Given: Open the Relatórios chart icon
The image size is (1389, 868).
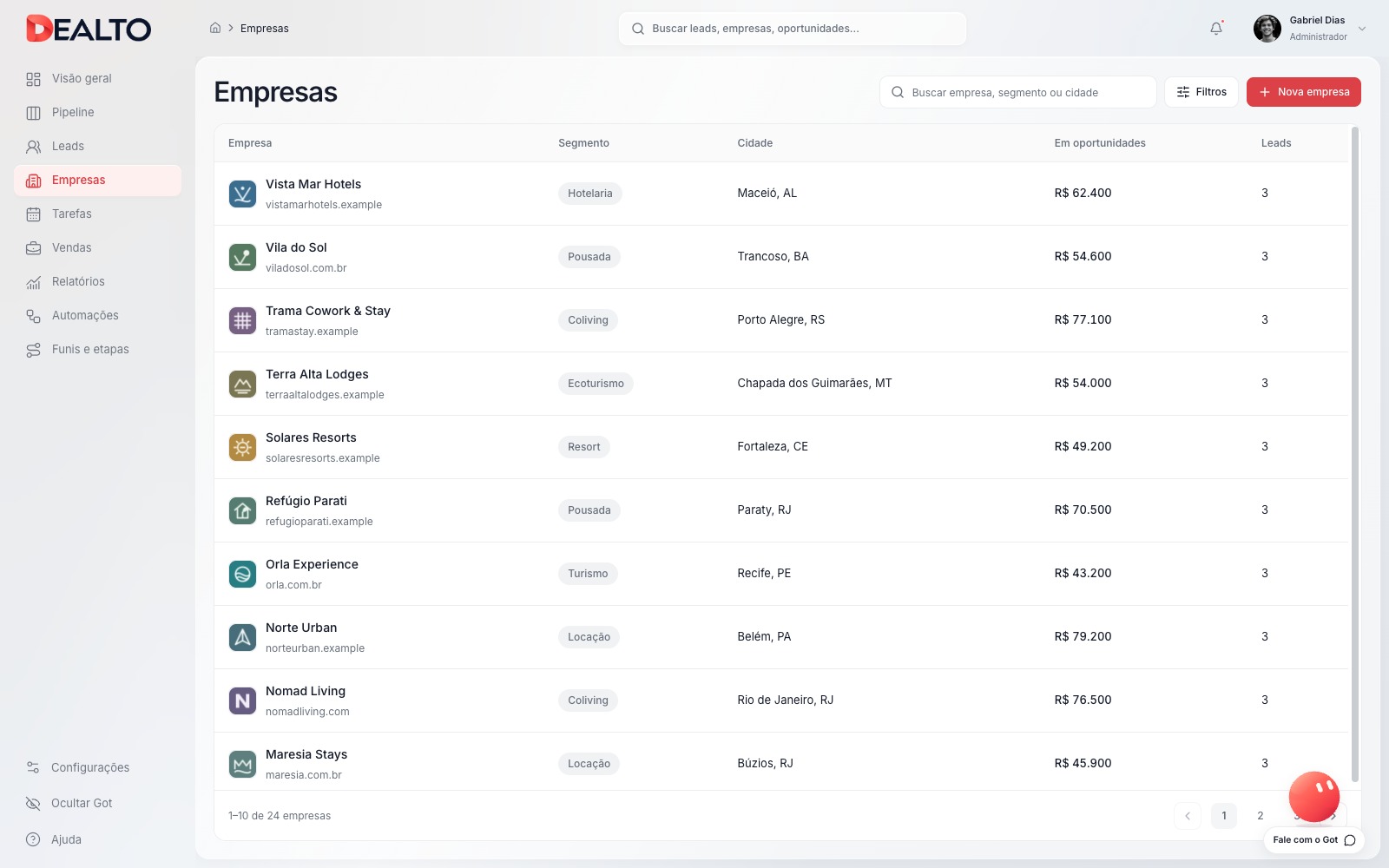Looking at the screenshot, I should point(34,282).
